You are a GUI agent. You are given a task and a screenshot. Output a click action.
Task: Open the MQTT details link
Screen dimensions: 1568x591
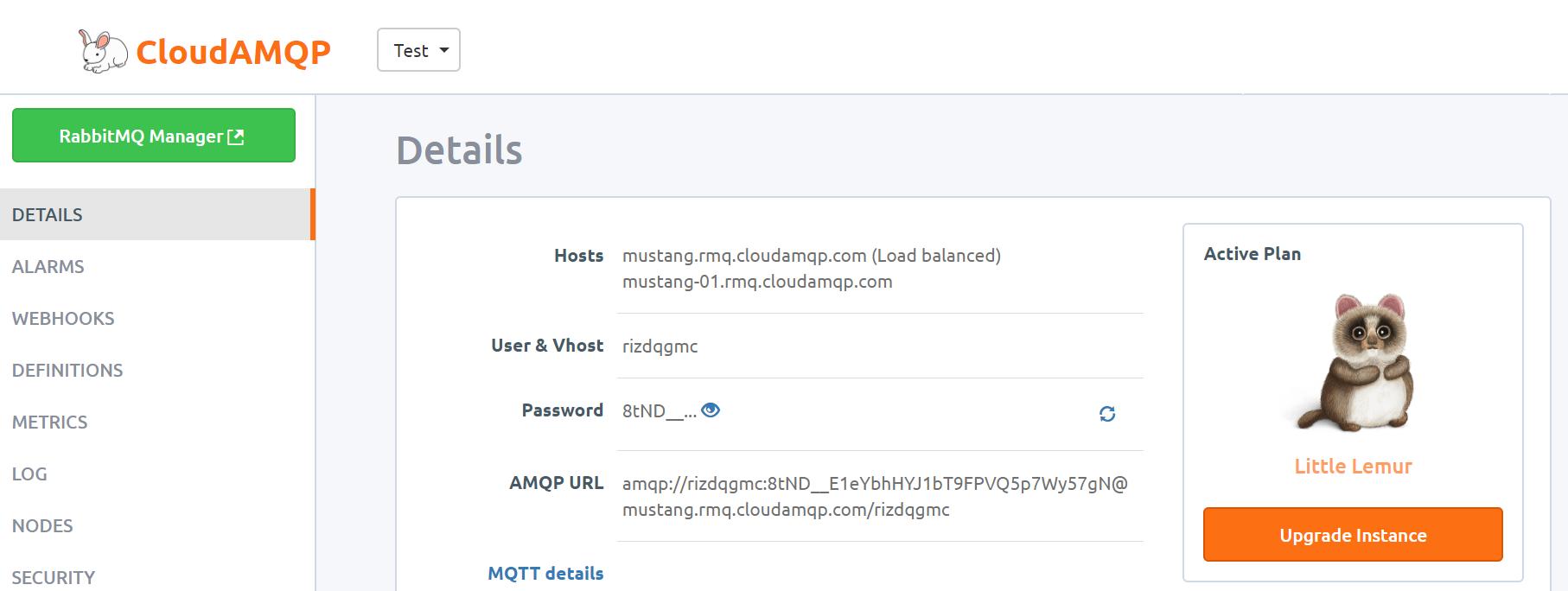coord(545,573)
